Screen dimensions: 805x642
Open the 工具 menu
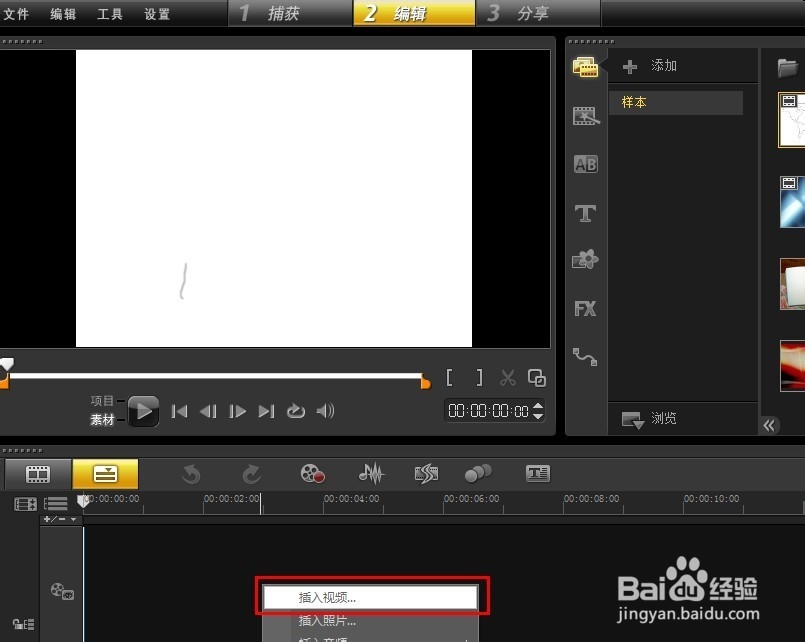(x=110, y=14)
